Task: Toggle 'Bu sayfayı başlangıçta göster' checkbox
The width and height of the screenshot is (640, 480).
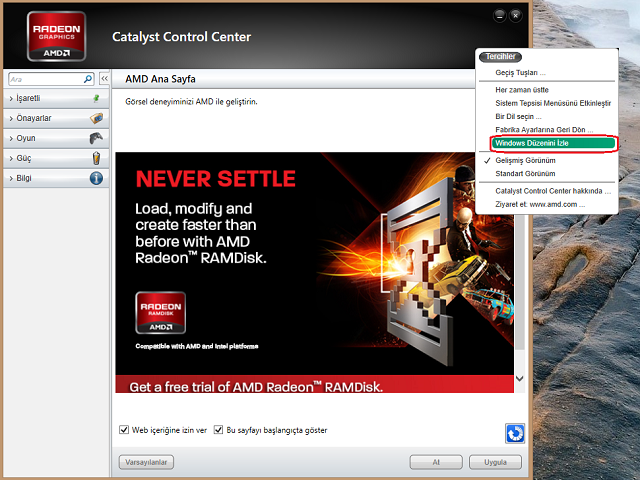Action: 218,429
